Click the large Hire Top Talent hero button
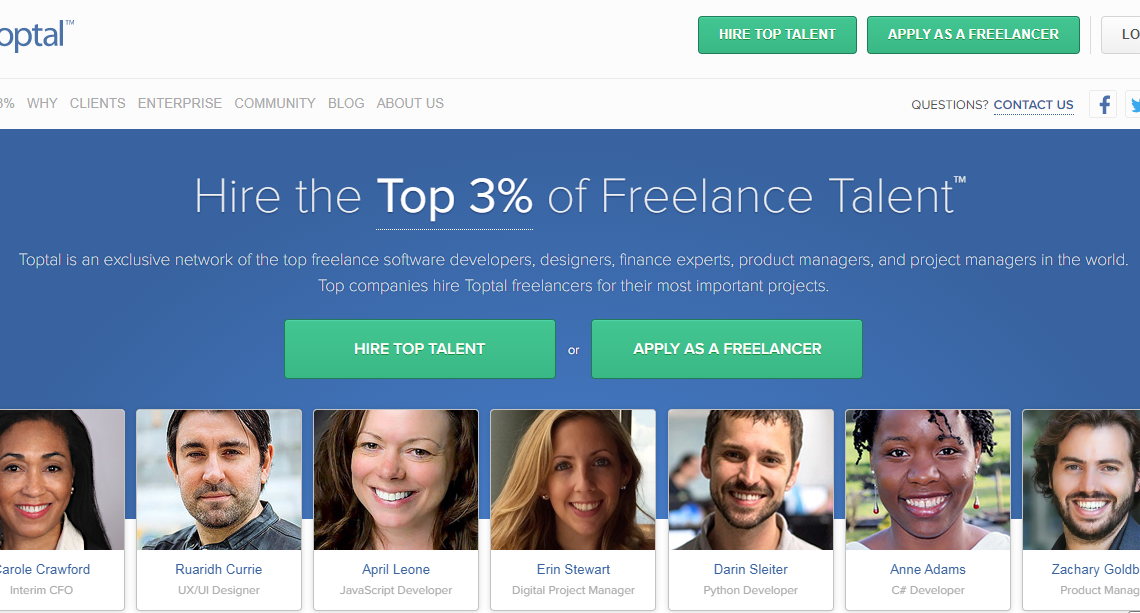This screenshot has height=613, width=1140. tap(419, 349)
